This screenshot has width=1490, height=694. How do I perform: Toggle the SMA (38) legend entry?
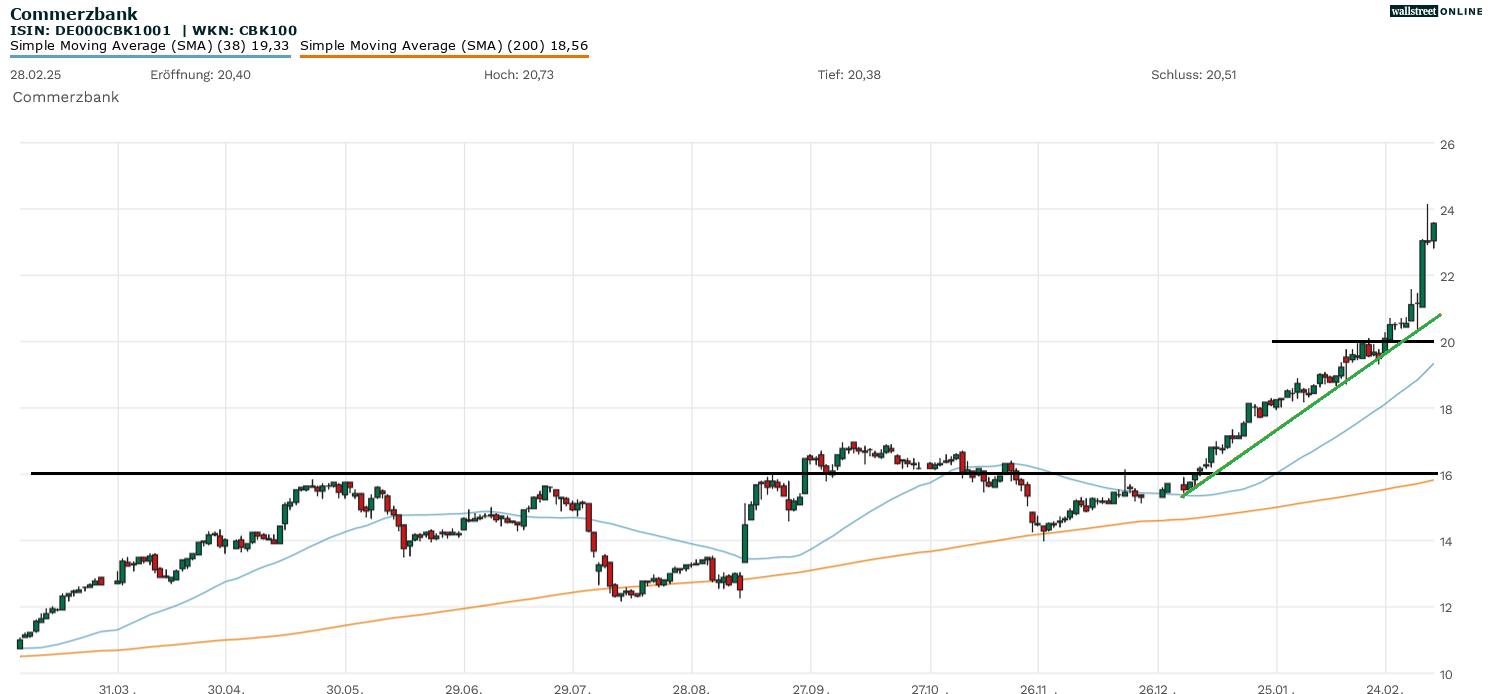(150, 46)
